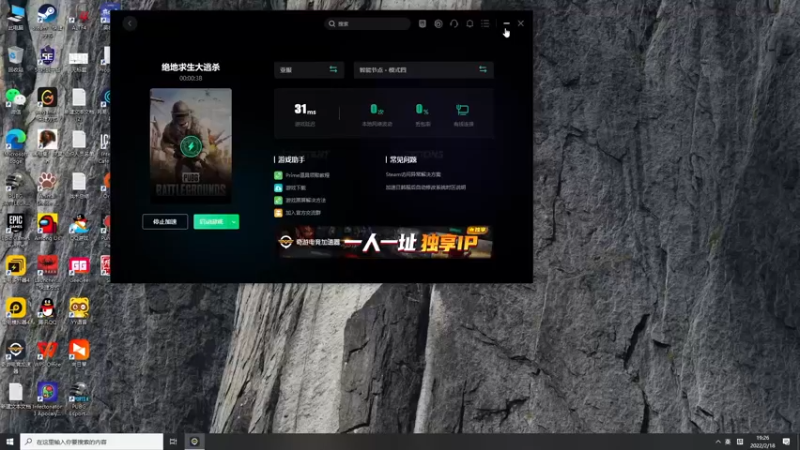
Task: Open the notifications bell icon
Action: click(x=470, y=23)
